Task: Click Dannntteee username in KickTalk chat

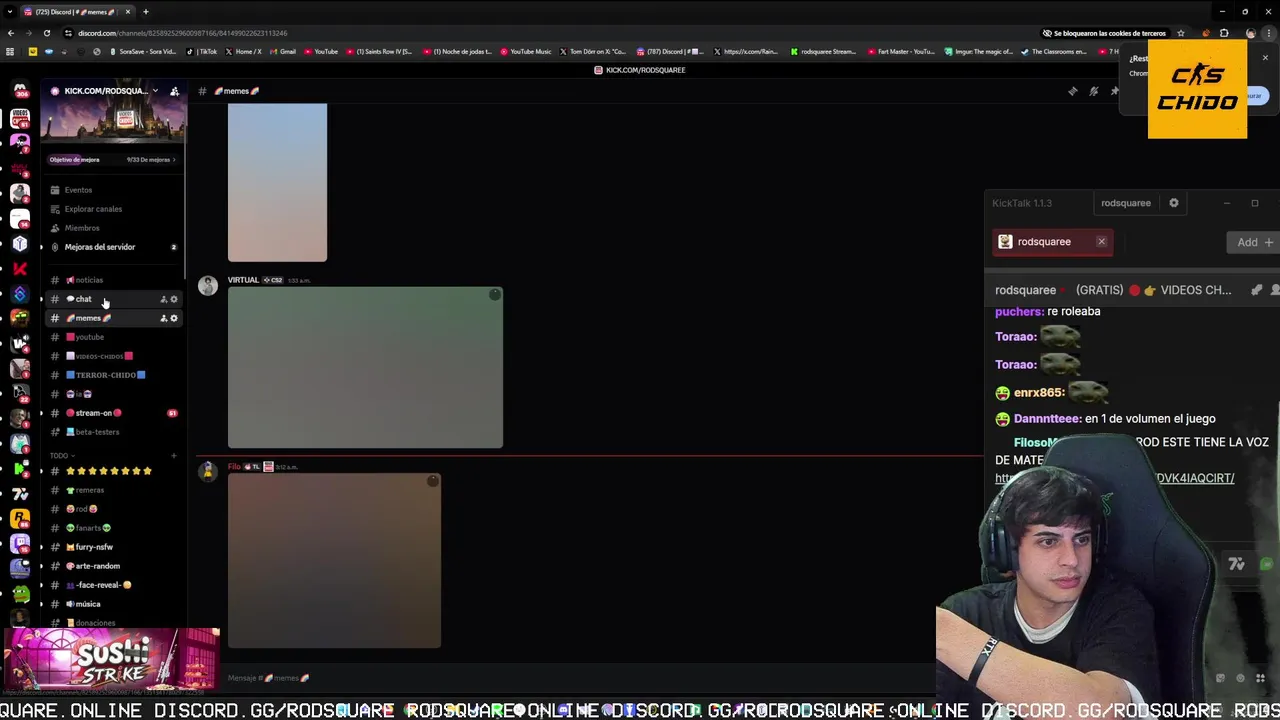Action: click(1047, 419)
